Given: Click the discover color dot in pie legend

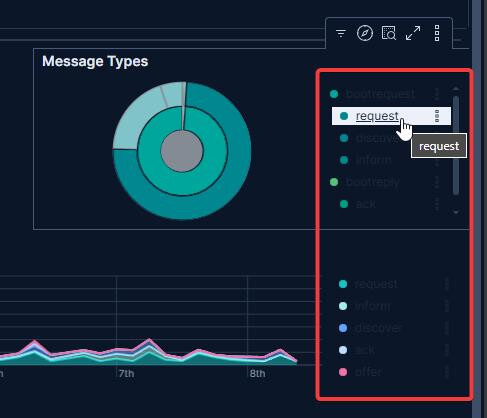Looking at the screenshot, I should pyautogui.click(x=344, y=138).
